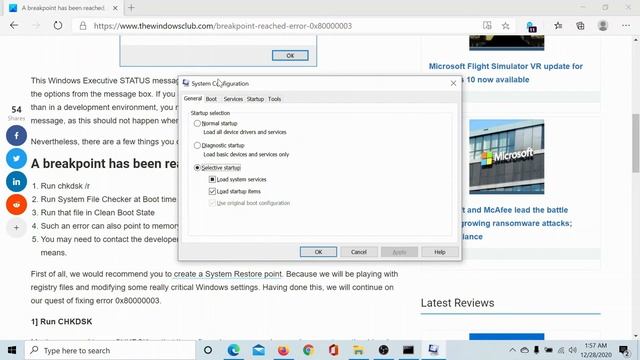Viewport: 640px width, 360px height.
Task: Click Cancel in System Configuration dialog
Action: (x=359, y=252)
